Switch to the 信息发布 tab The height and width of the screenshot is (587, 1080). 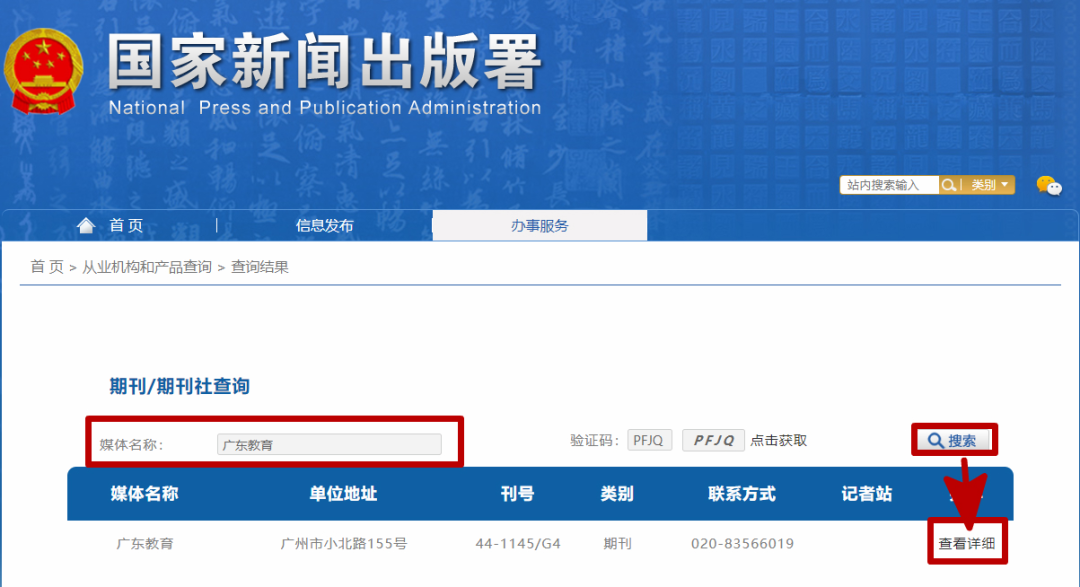pos(324,225)
